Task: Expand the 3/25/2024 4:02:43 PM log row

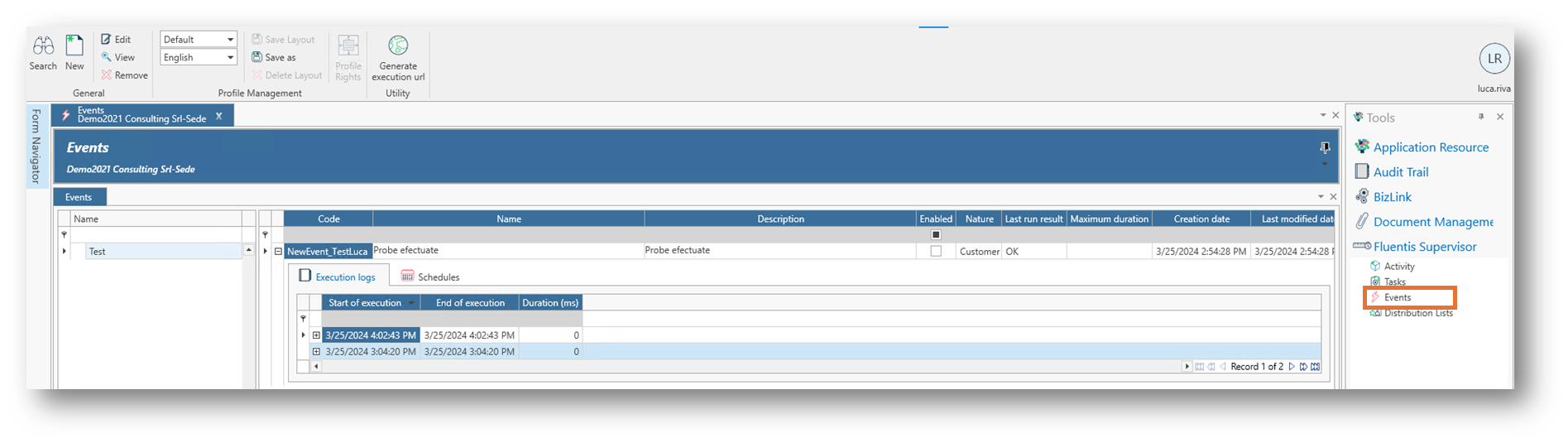Action: (x=316, y=335)
